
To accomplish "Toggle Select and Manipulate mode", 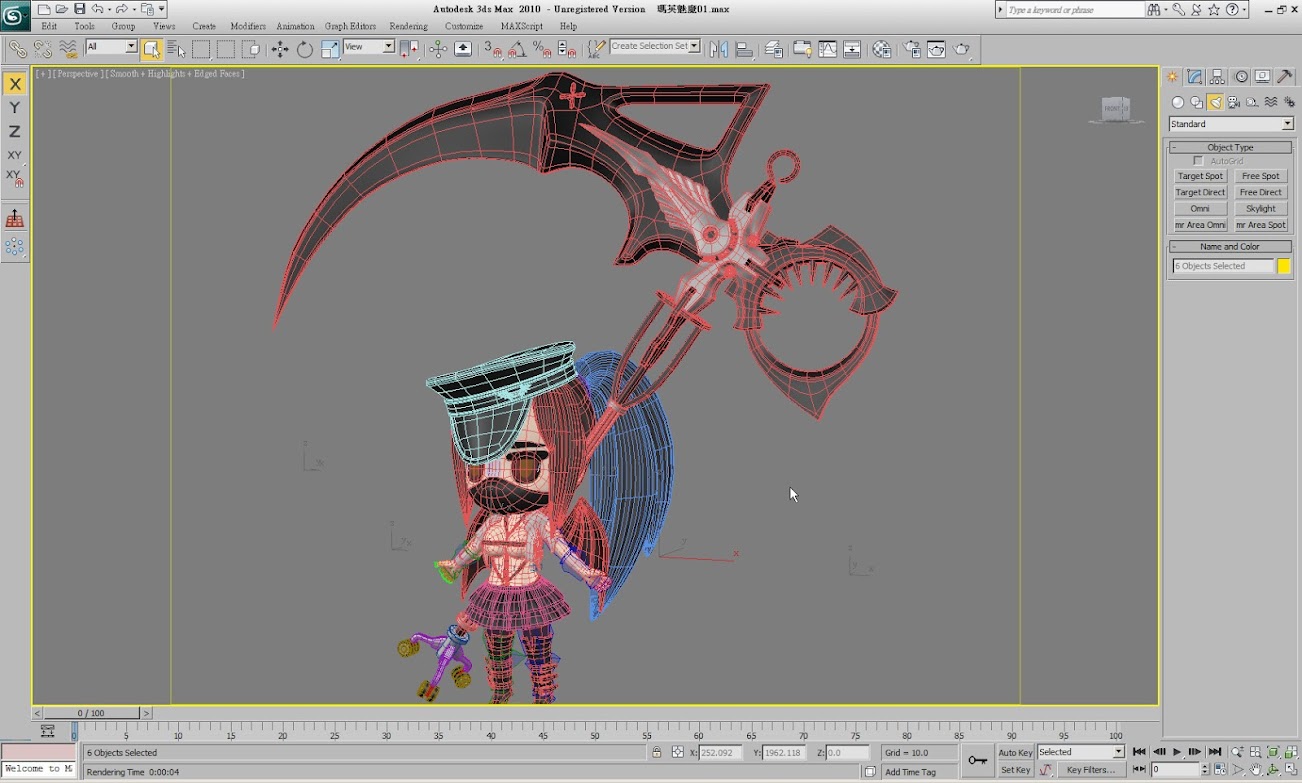I will 438,48.
